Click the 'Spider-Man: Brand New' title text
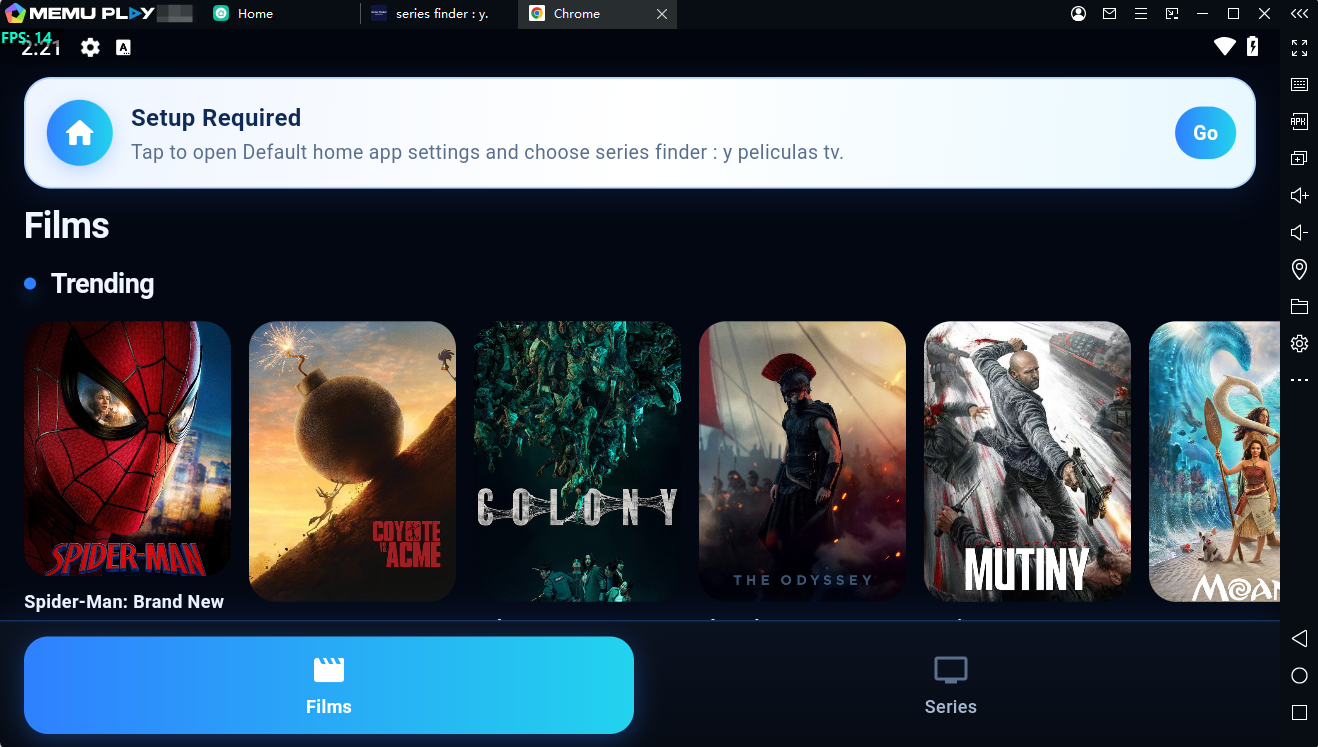The image size is (1318, 747). click(124, 602)
